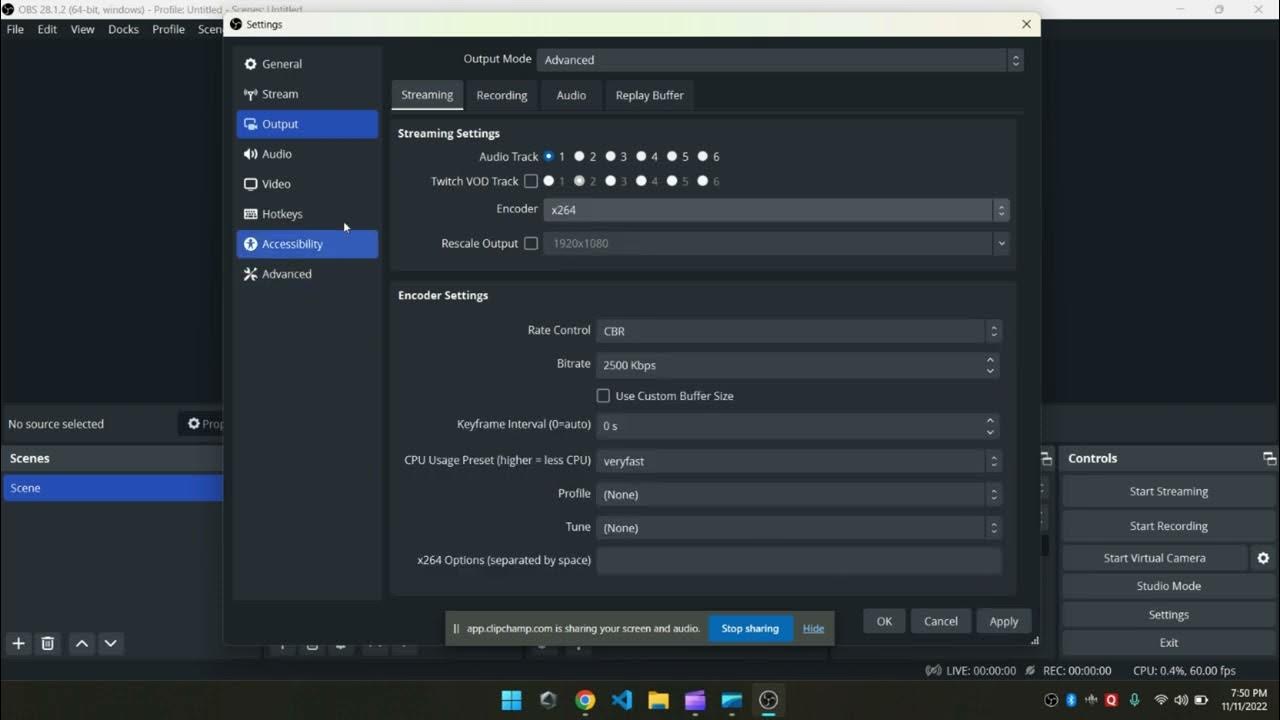The height and width of the screenshot is (720, 1280).
Task: Click the x264 Options text field
Action: pos(799,560)
